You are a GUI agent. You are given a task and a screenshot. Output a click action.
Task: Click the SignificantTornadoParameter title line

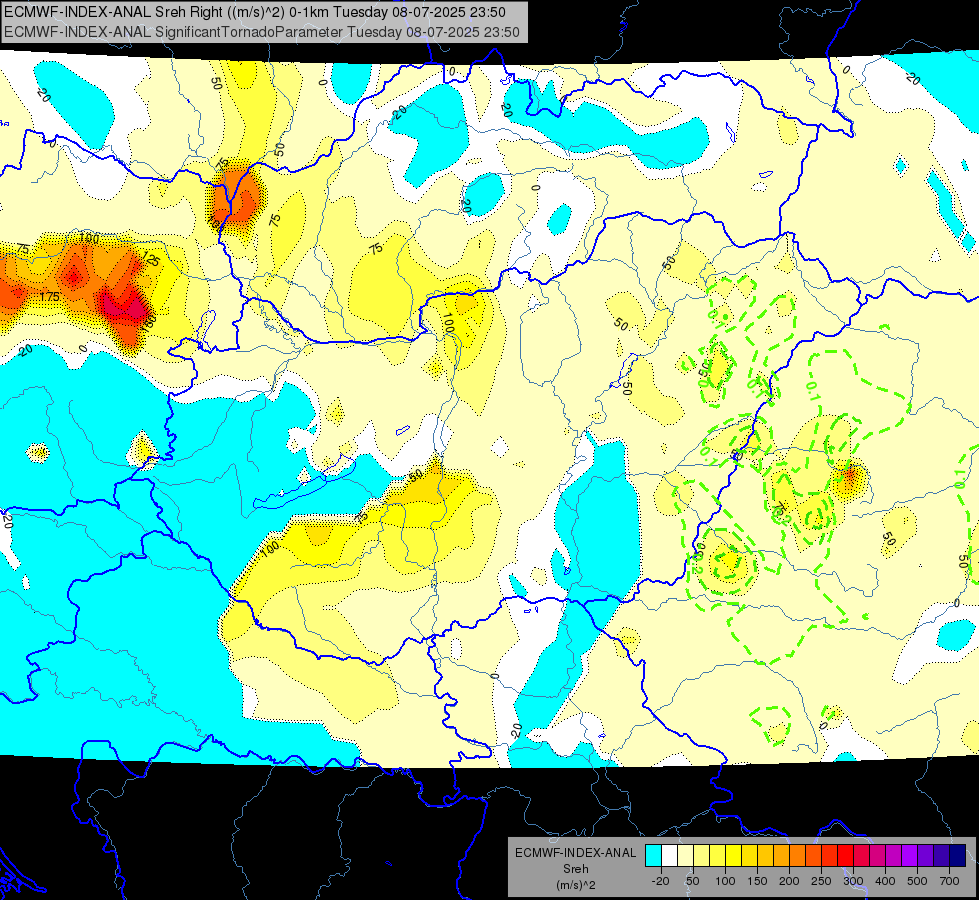tap(262, 32)
